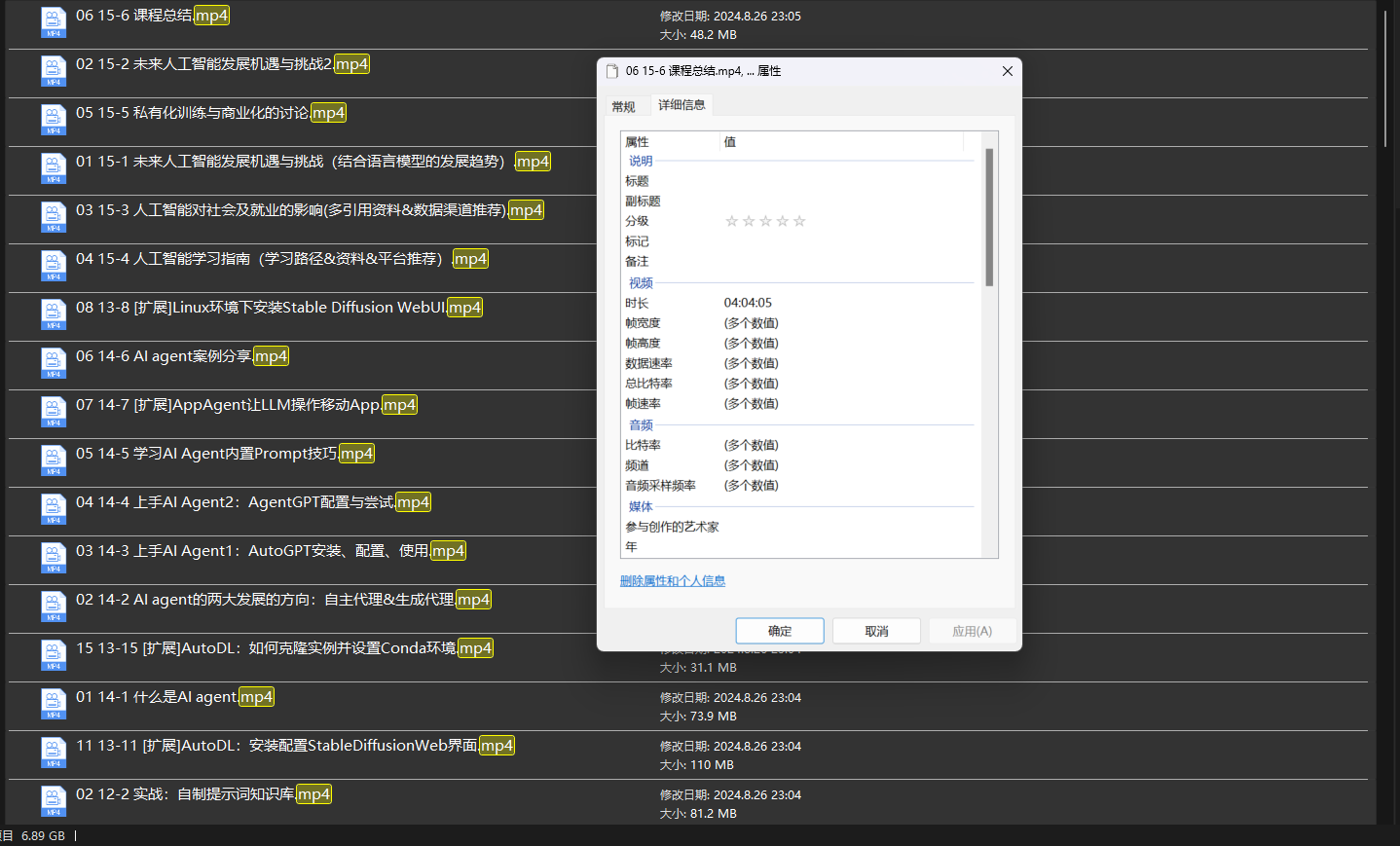Select the 频道 property row
Screen dimensions: 1400x846
(799, 465)
